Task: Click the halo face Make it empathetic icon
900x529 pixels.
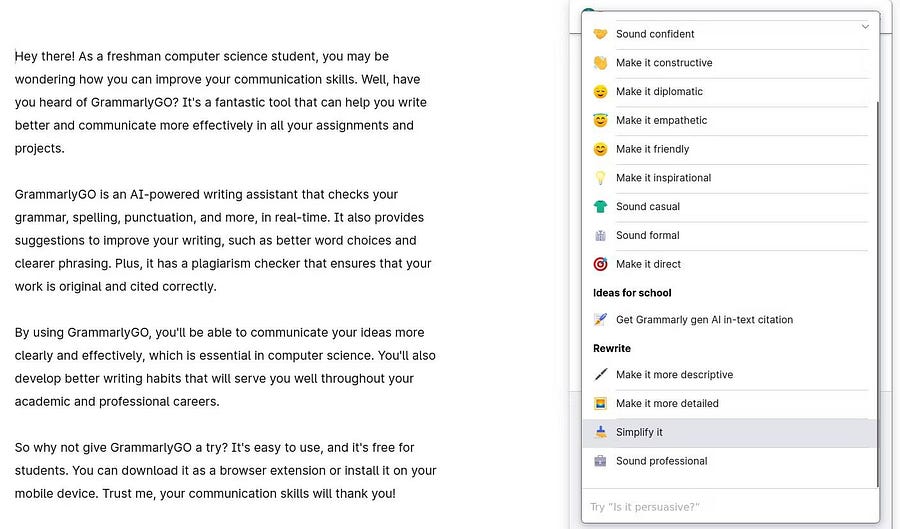Action: pyautogui.click(x=600, y=121)
